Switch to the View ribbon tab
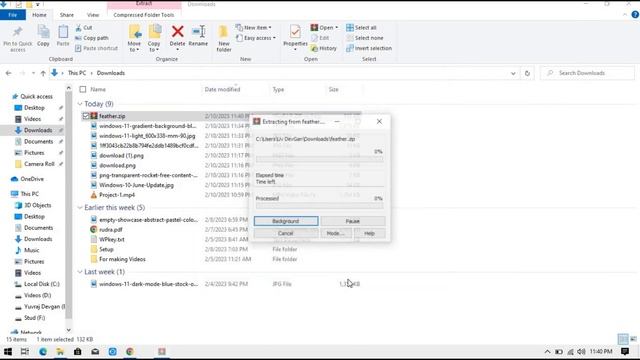 (x=93, y=15)
